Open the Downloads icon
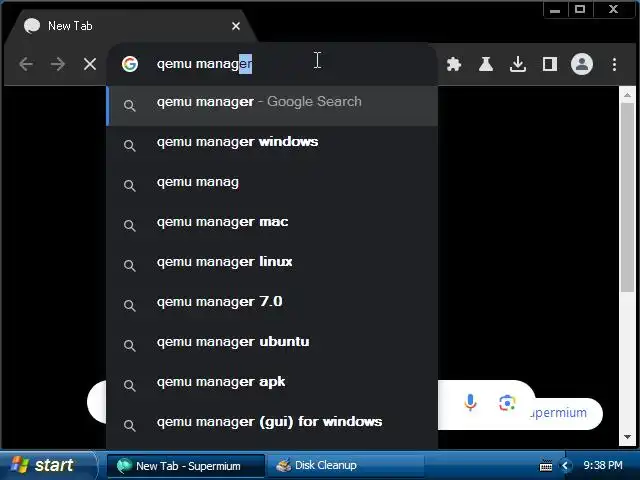The width and height of the screenshot is (640, 480). 518,64
